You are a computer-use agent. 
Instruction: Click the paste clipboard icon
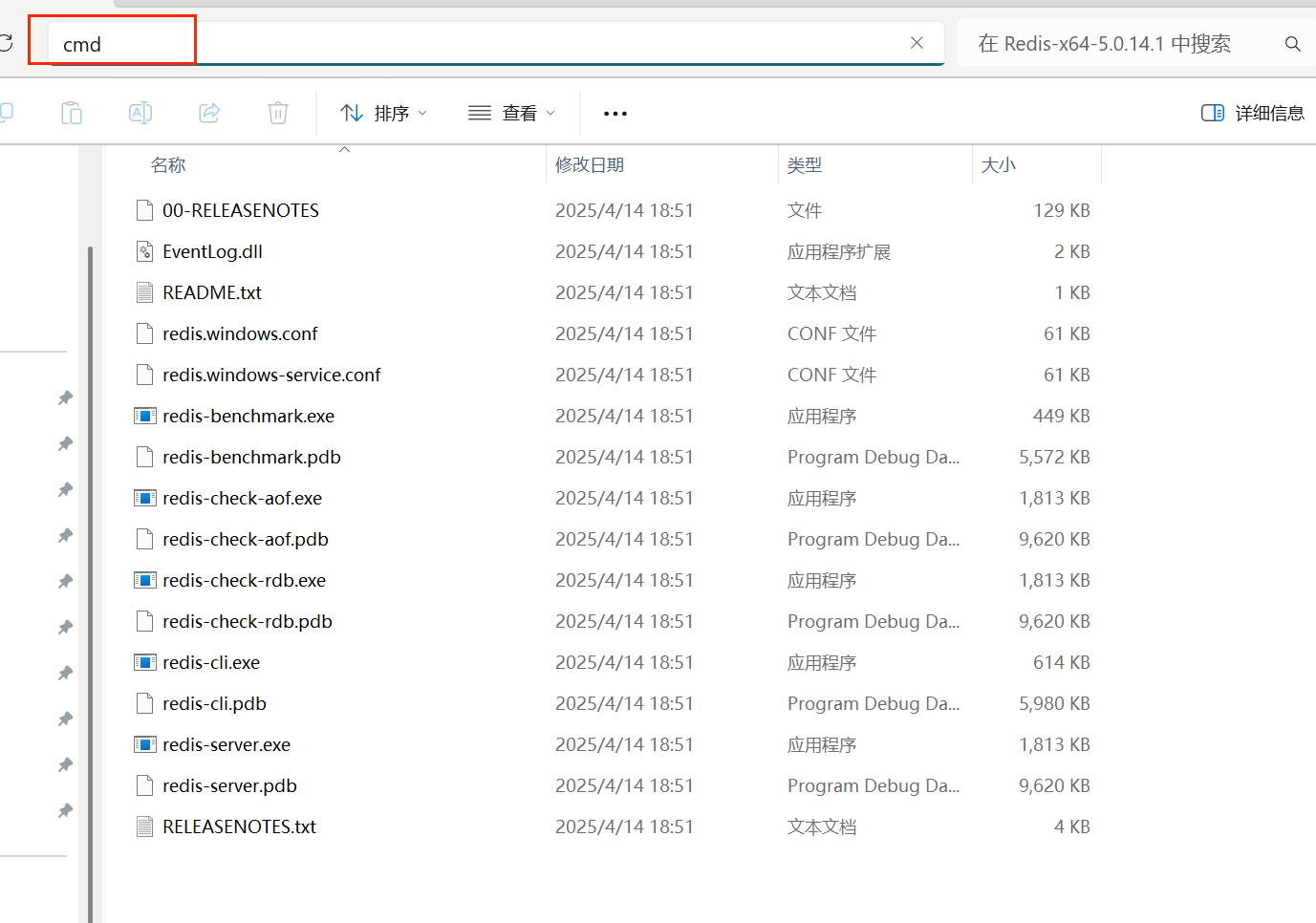click(x=72, y=113)
